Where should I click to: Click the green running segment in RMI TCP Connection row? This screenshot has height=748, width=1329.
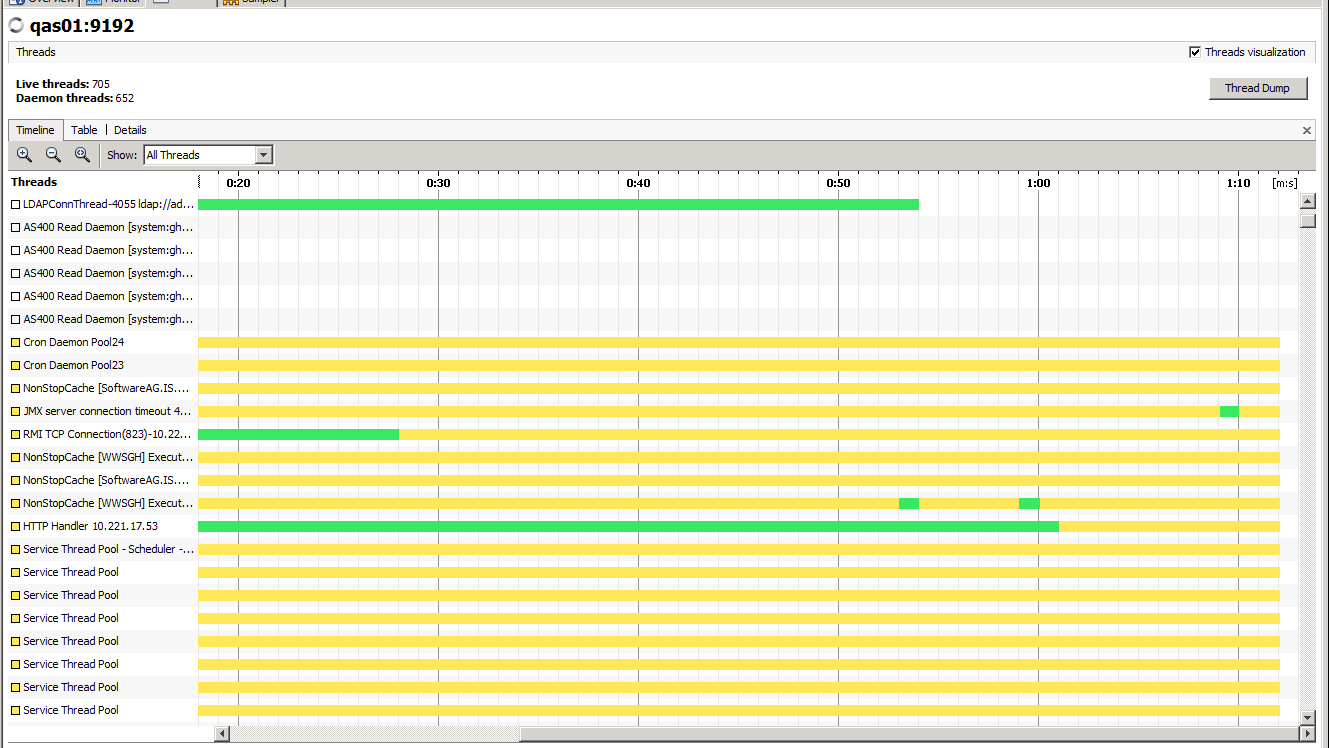coord(298,434)
